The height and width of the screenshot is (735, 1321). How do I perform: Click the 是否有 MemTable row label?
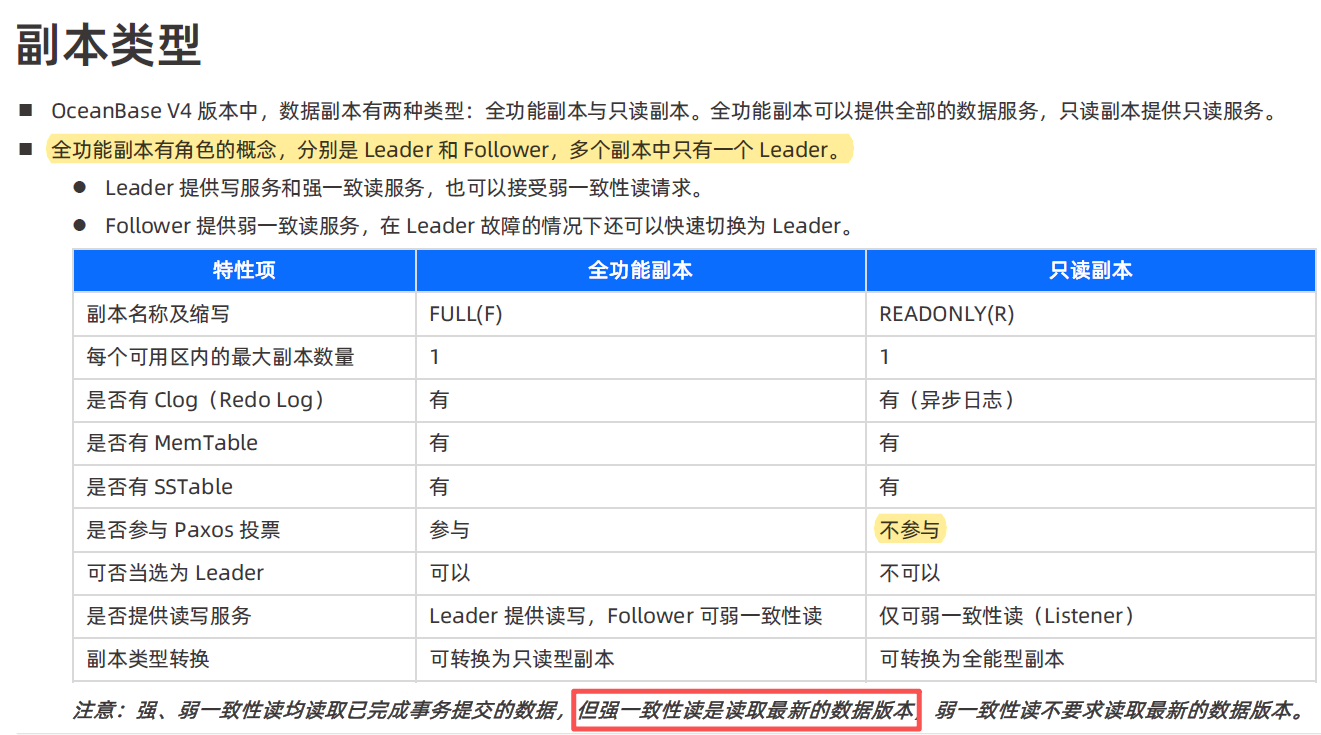(x=172, y=443)
